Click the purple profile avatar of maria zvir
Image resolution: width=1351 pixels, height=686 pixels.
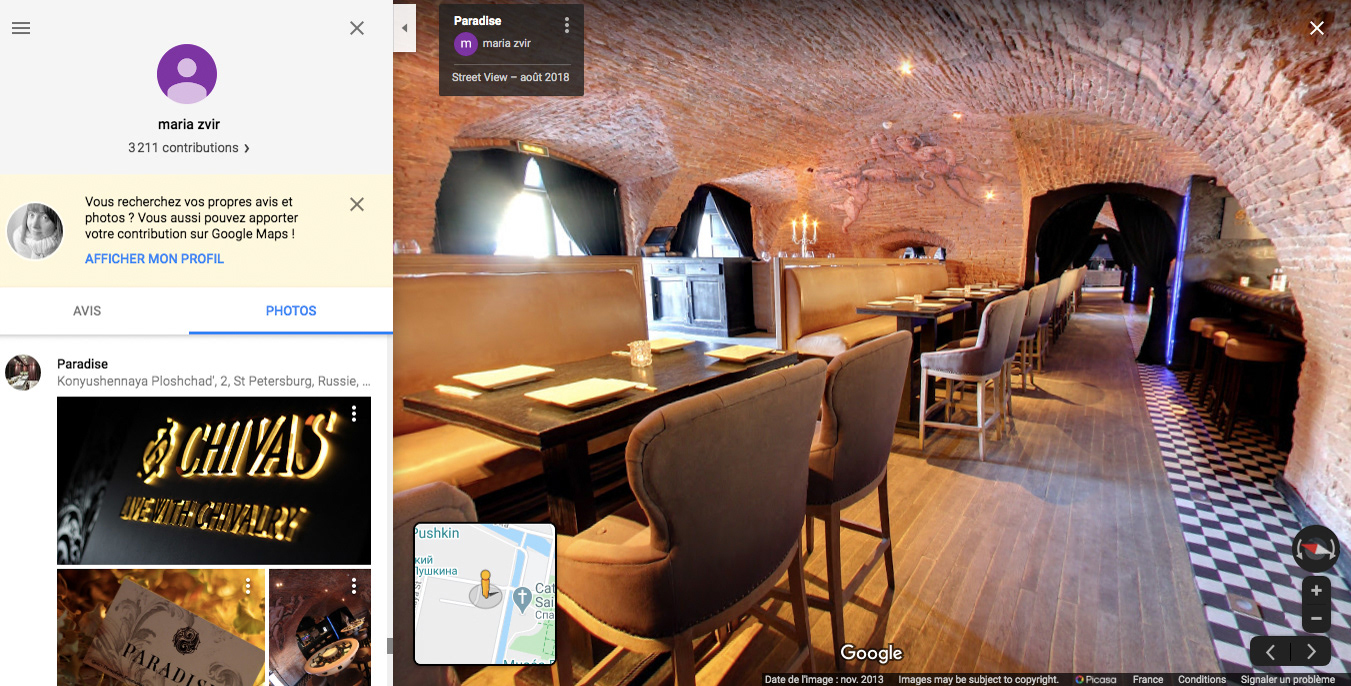(187, 74)
